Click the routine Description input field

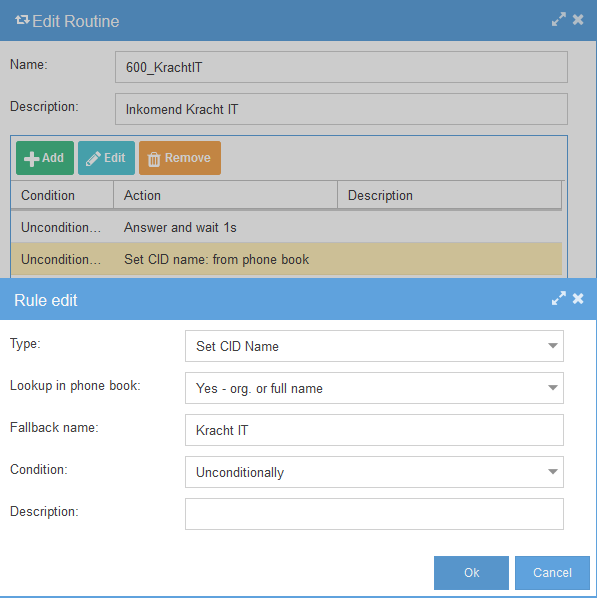coord(341,109)
